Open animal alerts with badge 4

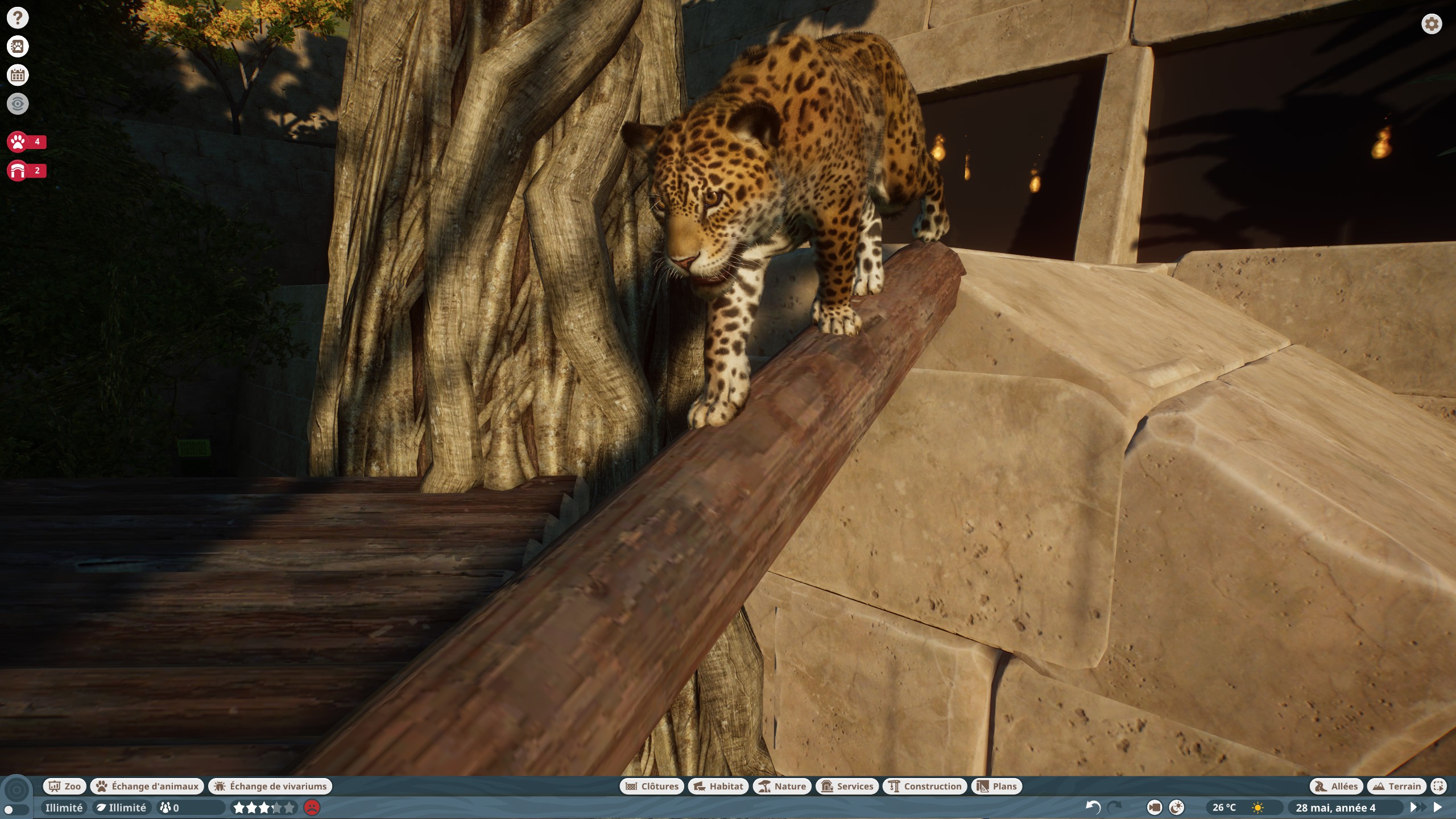point(26,142)
